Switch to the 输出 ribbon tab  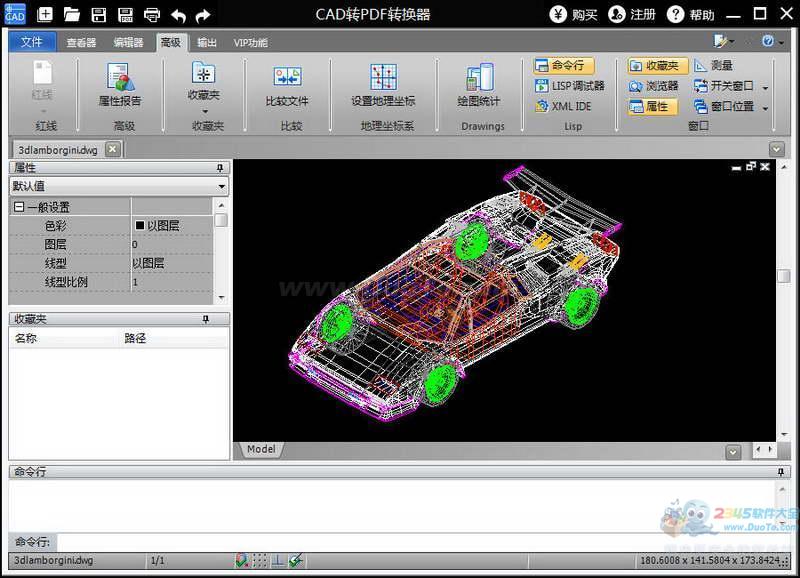[x=207, y=42]
